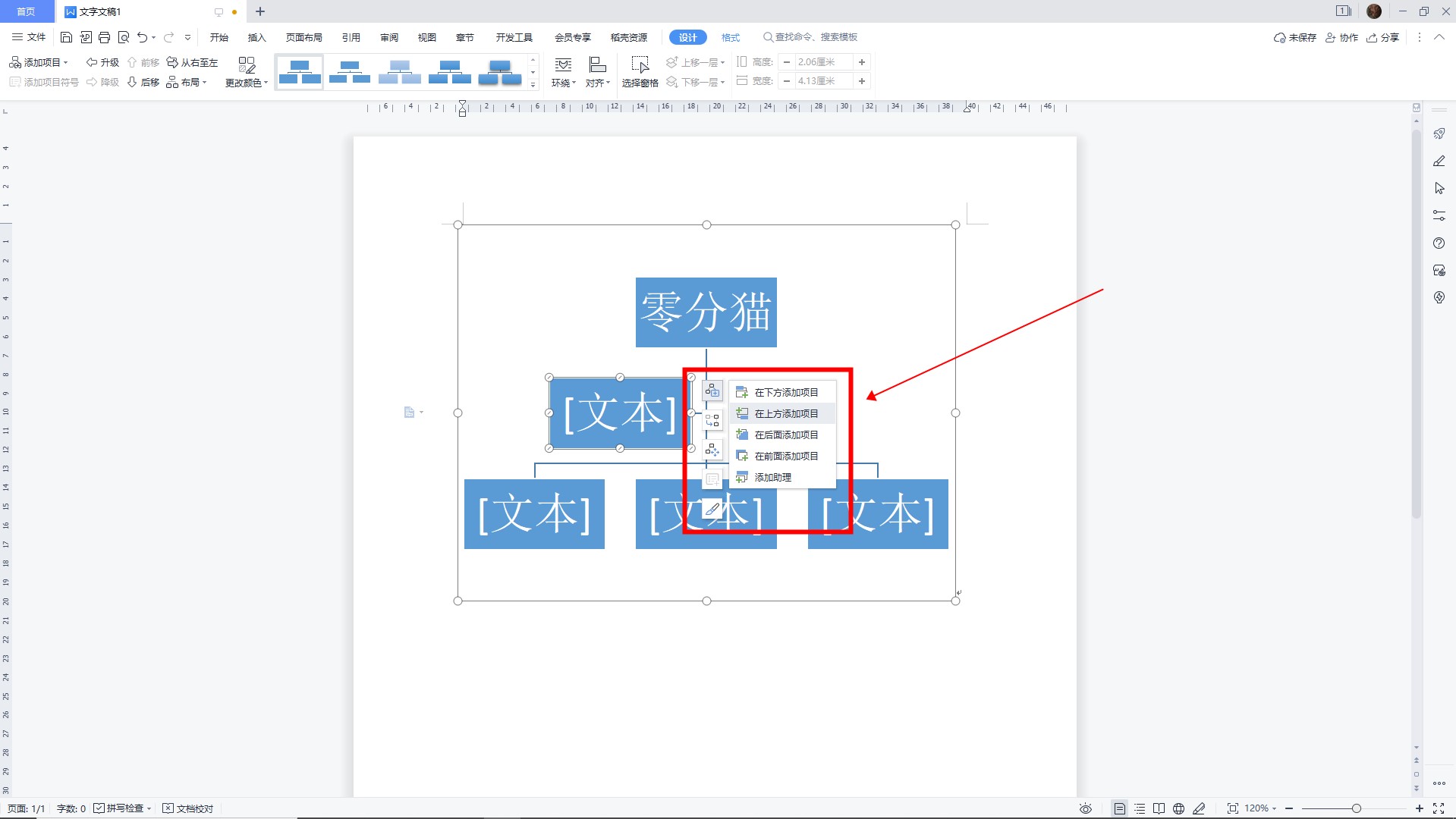Viewport: 1456px width, 819px height.
Task: Click the zoom slider handle in status bar
Action: (1356, 808)
